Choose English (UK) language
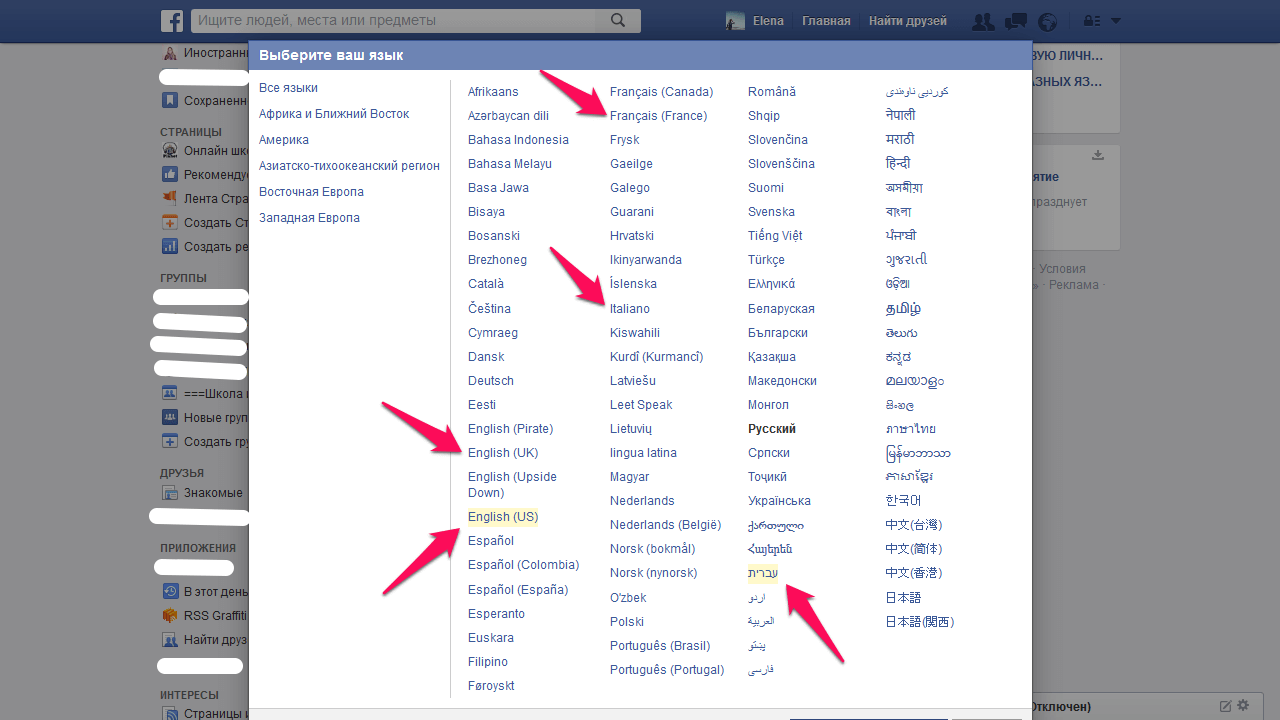1280x720 pixels. pyautogui.click(x=503, y=453)
